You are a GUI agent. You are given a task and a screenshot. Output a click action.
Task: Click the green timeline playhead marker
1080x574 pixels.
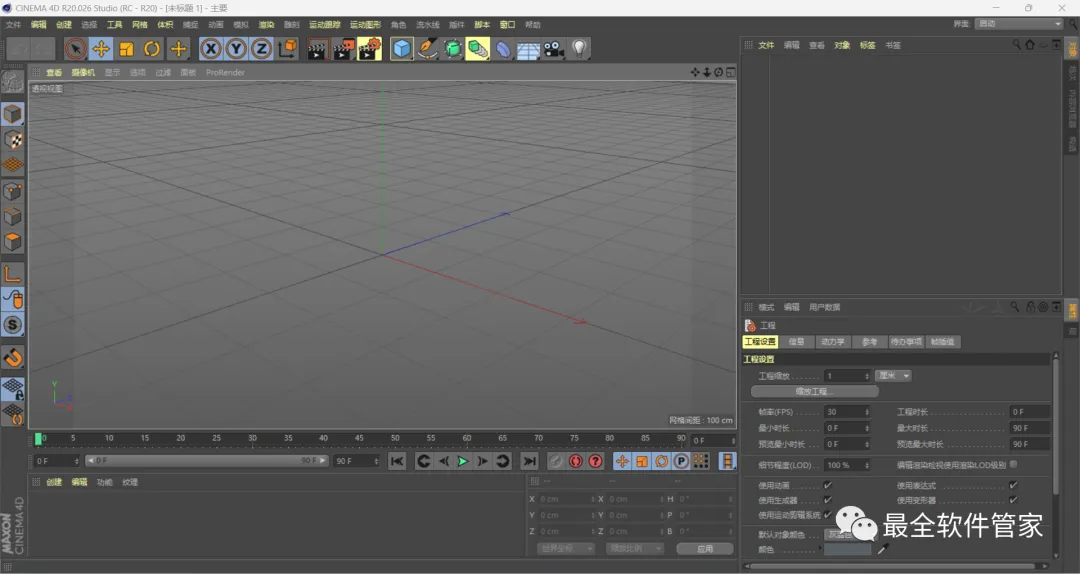coord(39,438)
